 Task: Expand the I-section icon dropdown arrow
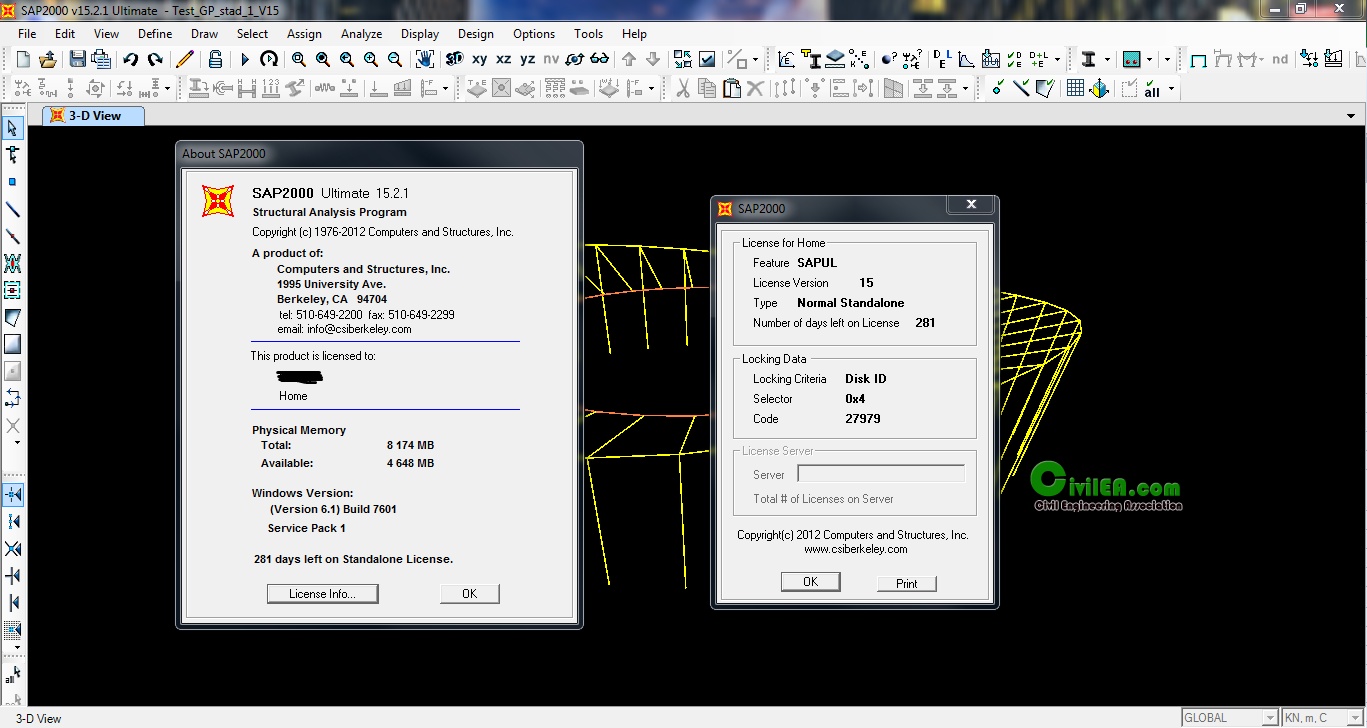tap(1107, 60)
